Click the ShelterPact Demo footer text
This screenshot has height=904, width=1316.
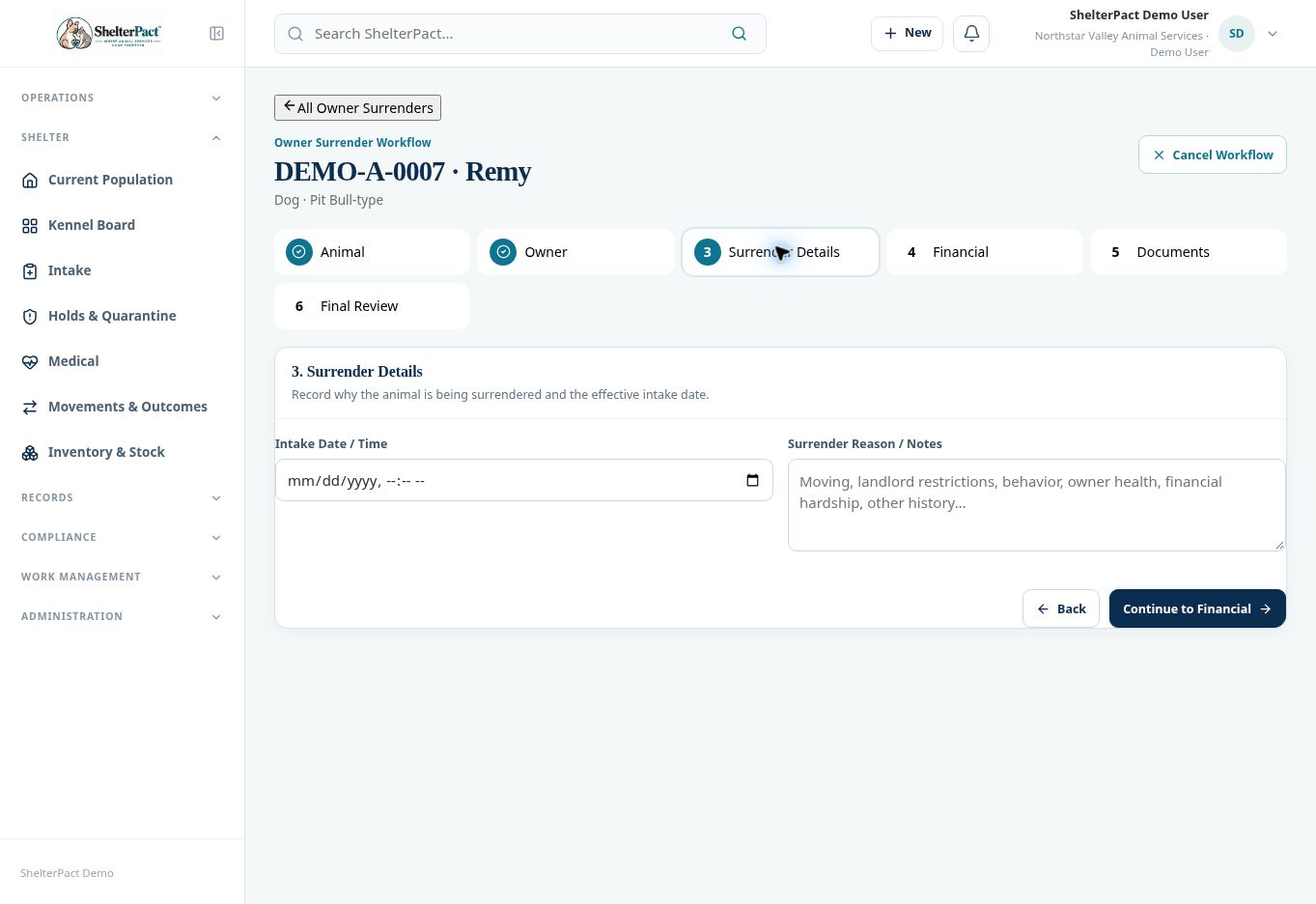click(x=67, y=873)
